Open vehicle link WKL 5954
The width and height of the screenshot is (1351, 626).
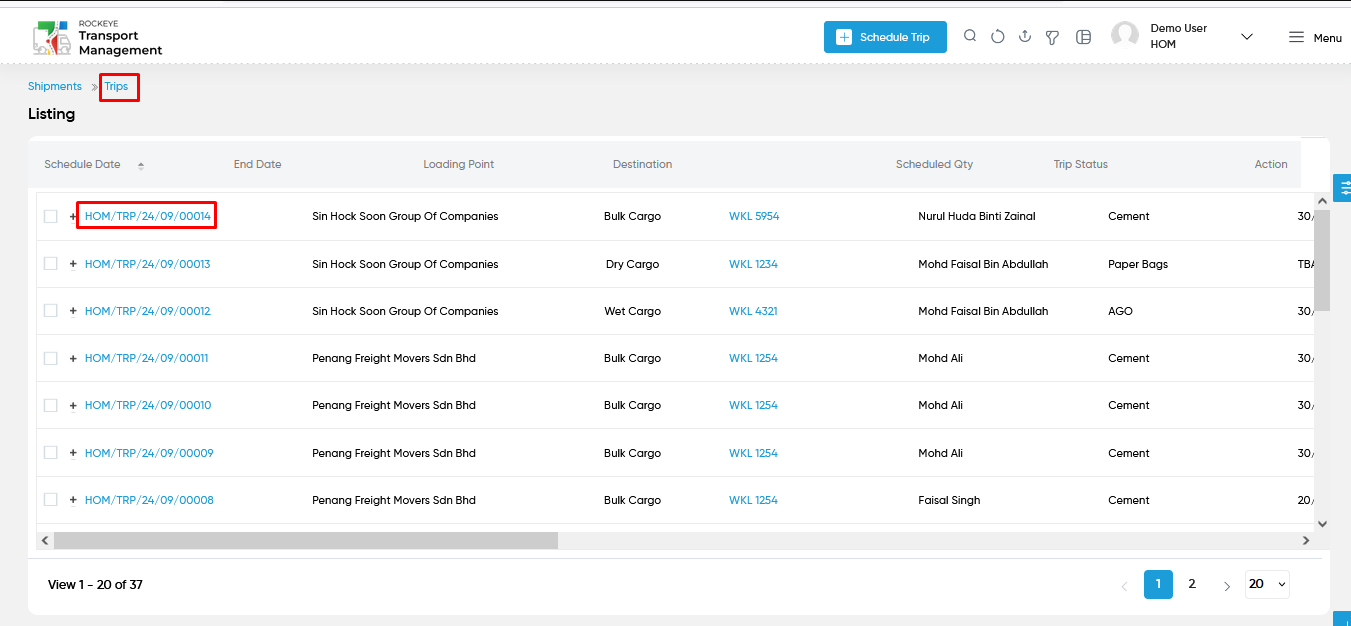[x=754, y=216]
